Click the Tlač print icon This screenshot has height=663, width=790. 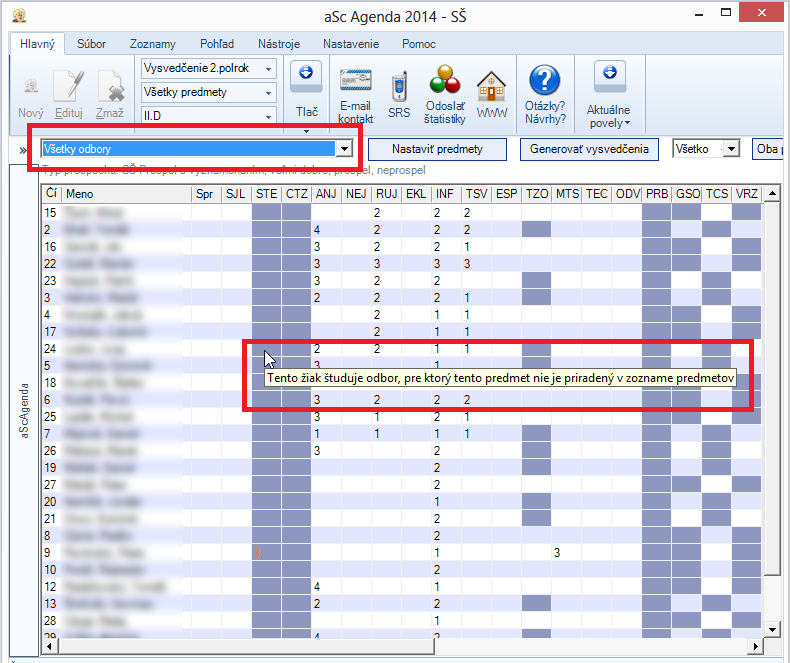[306, 77]
